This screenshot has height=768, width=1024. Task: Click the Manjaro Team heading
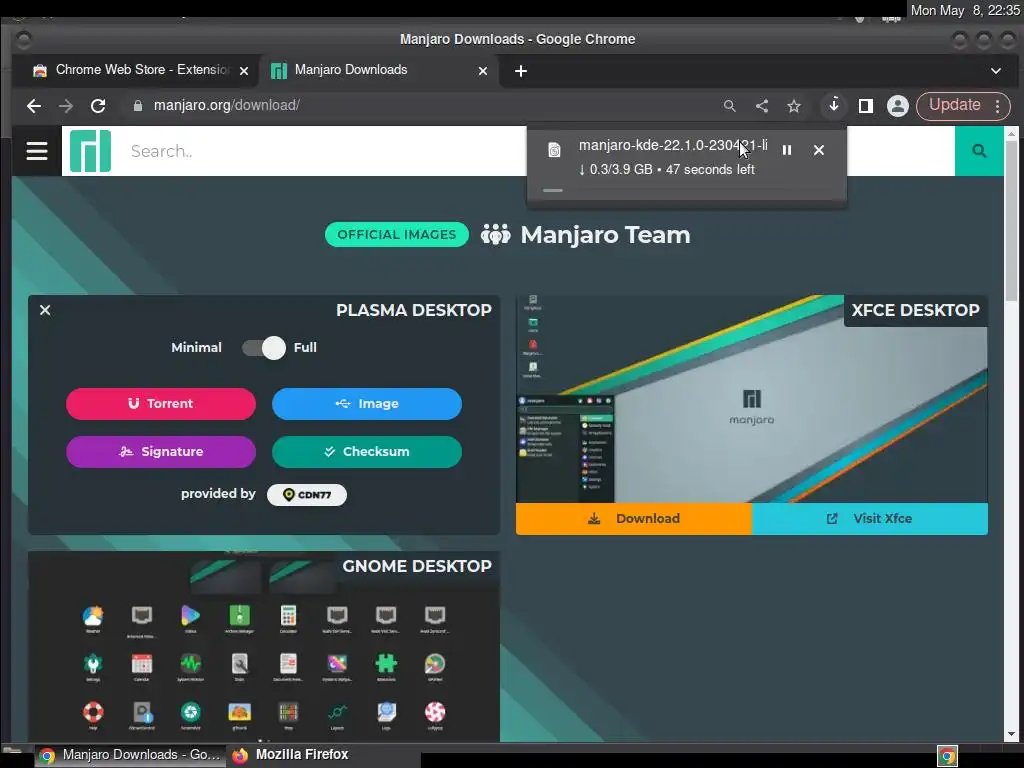point(605,234)
